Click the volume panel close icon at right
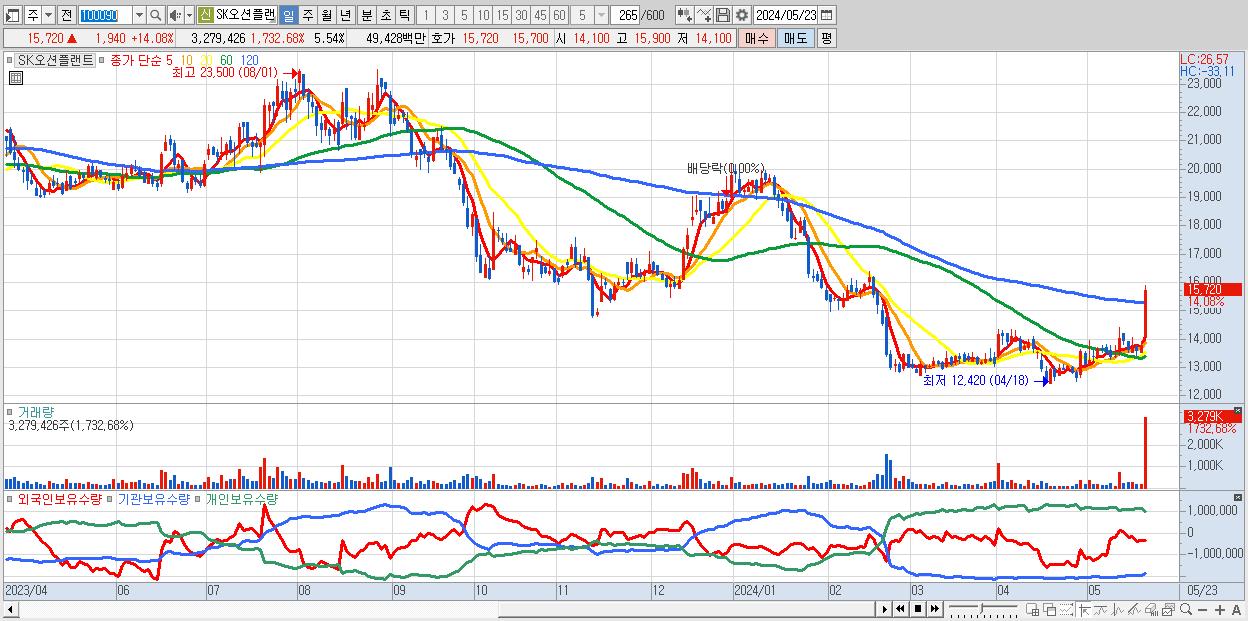 click(1239, 410)
